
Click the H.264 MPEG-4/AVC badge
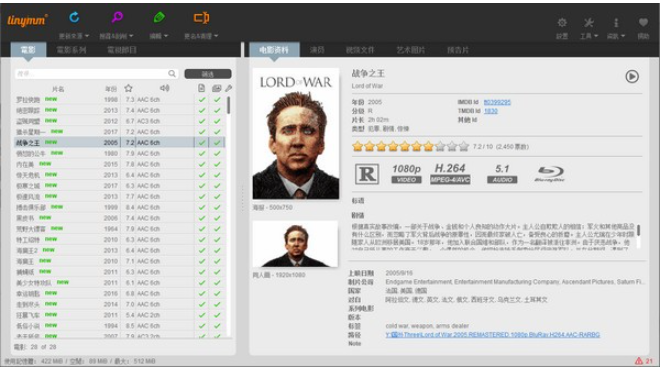(x=450, y=173)
